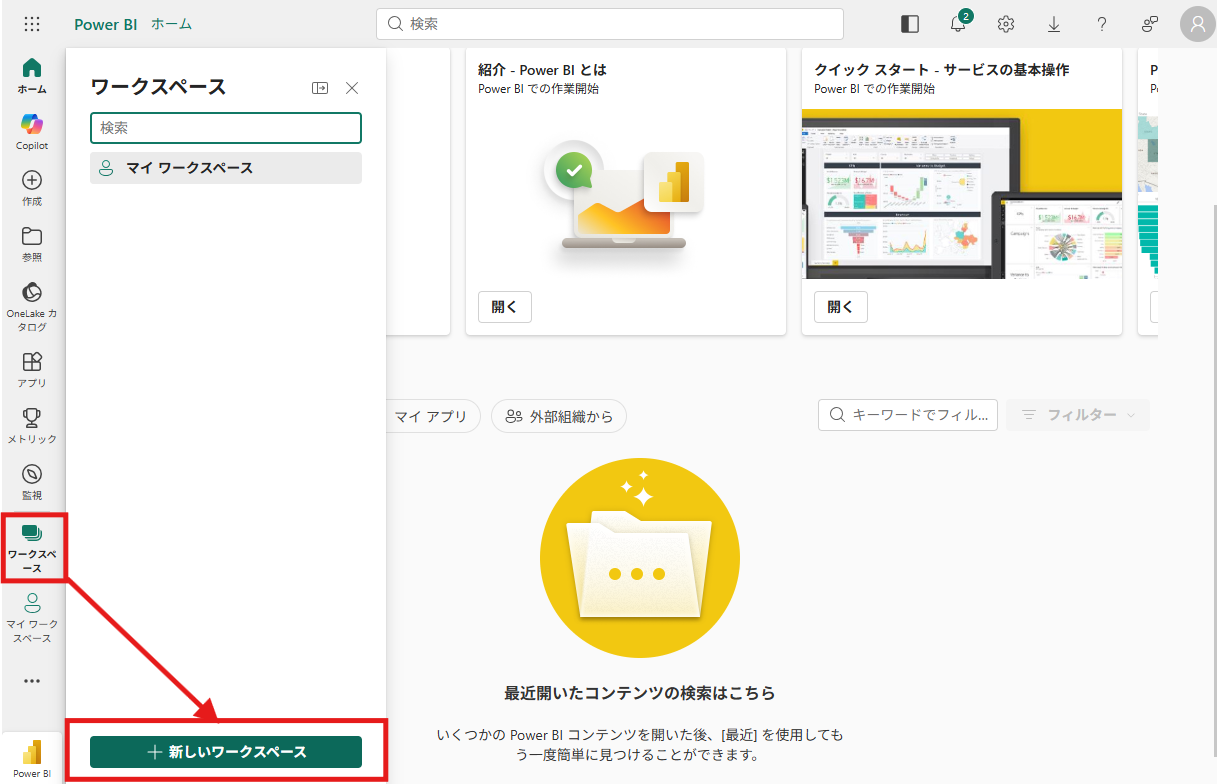Click the download arrow icon in header

pyautogui.click(x=1054, y=24)
